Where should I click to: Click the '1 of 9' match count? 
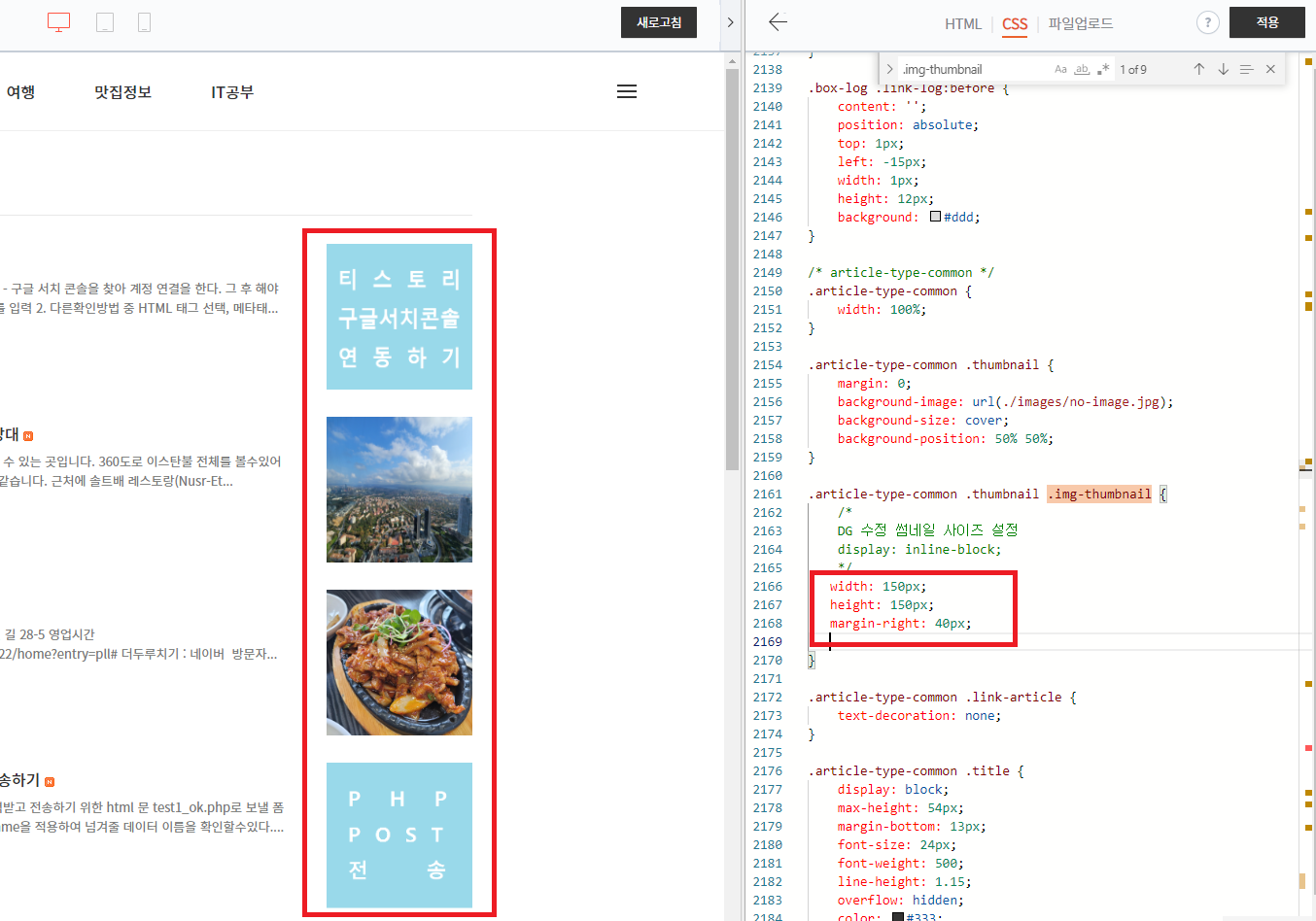click(x=1133, y=70)
